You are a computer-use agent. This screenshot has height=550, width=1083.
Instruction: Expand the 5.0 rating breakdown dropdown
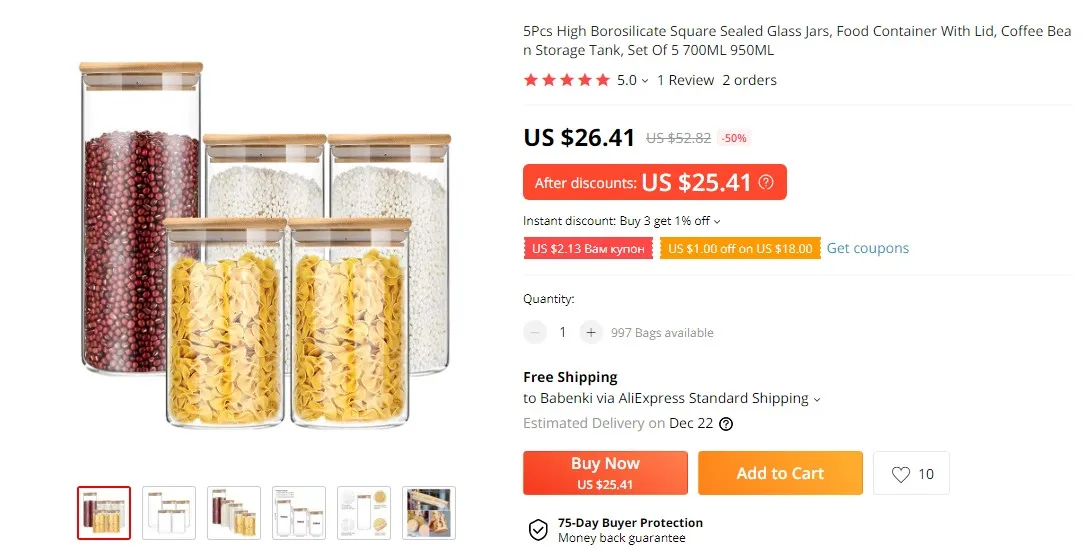(645, 81)
